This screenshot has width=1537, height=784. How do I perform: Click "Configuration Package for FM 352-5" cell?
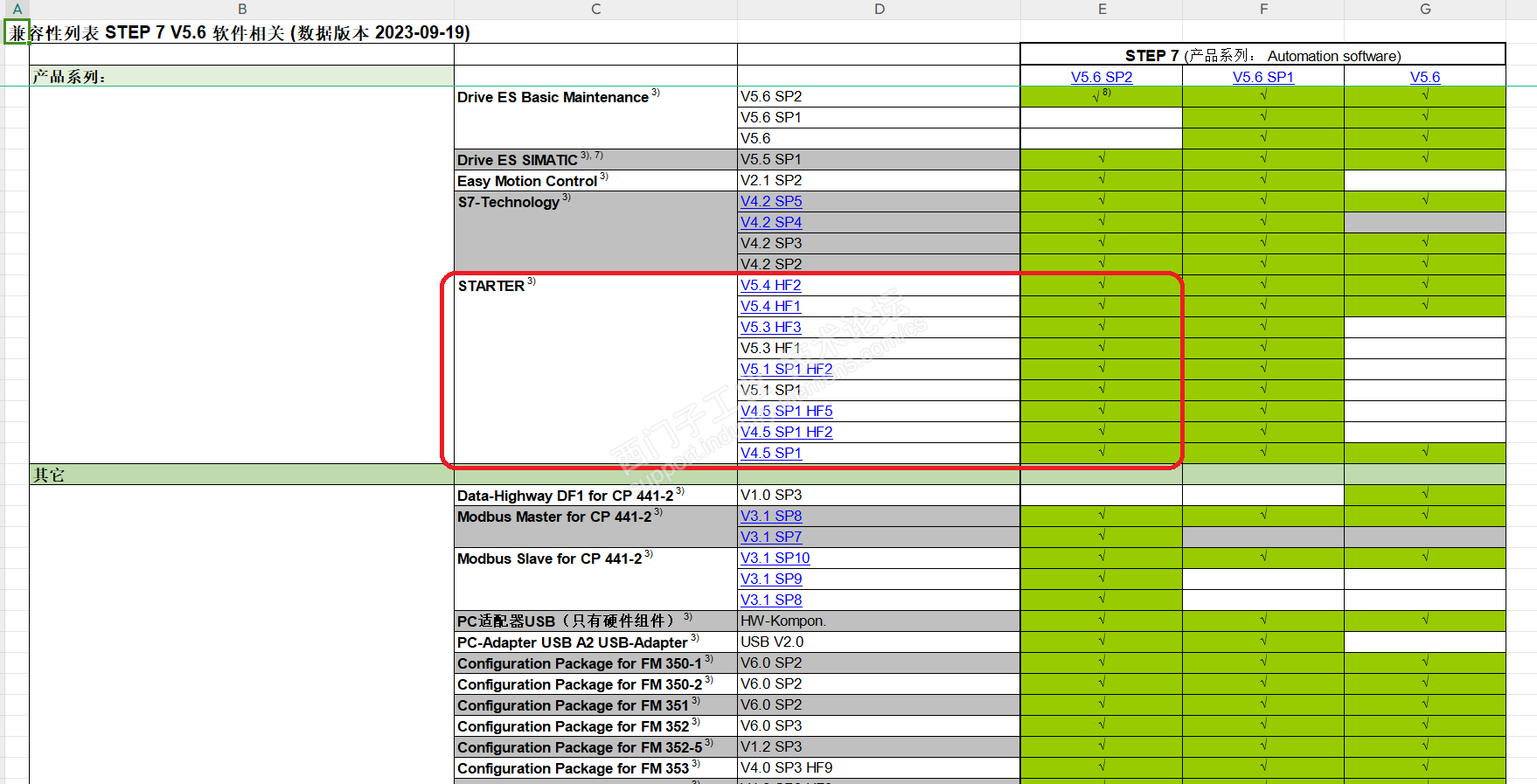(596, 746)
